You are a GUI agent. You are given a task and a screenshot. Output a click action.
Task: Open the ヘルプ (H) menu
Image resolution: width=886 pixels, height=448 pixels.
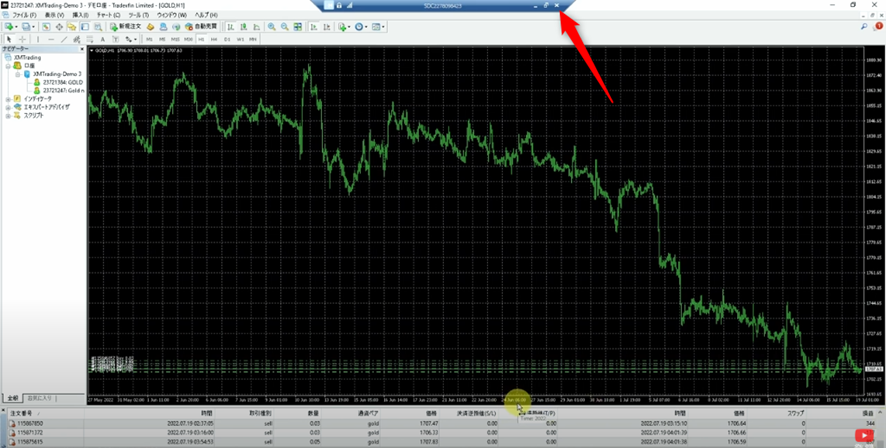tap(206, 15)
